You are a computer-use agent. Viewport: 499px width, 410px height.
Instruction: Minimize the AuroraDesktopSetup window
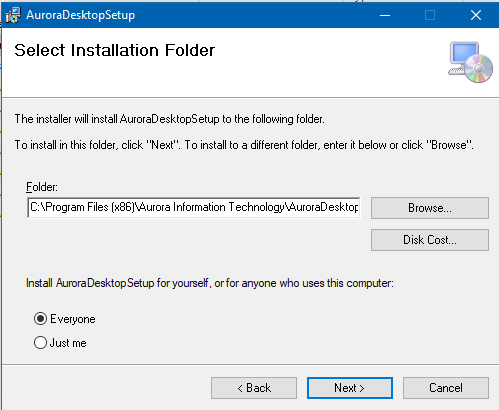(385, 15)
